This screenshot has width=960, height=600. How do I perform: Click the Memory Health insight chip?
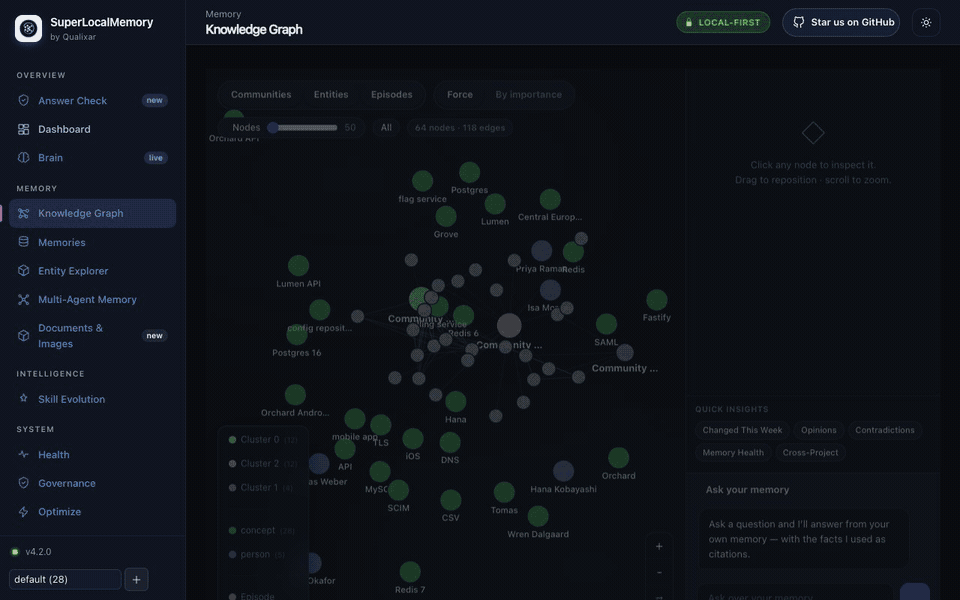tap(733, 452)
